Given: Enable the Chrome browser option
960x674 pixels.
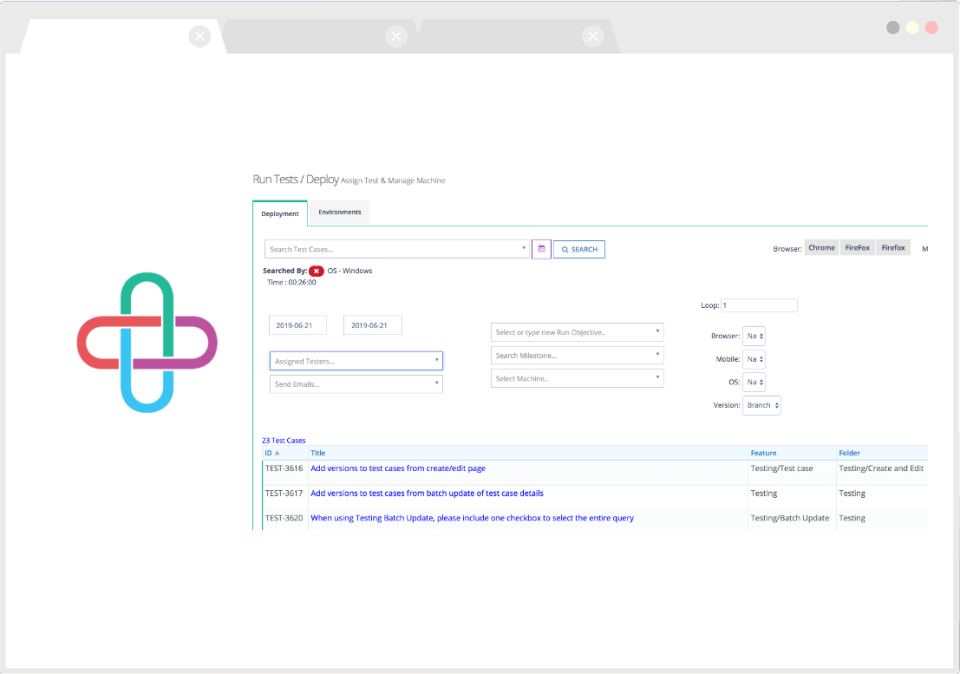Looking at the screenshot, I should pos(821,247).
